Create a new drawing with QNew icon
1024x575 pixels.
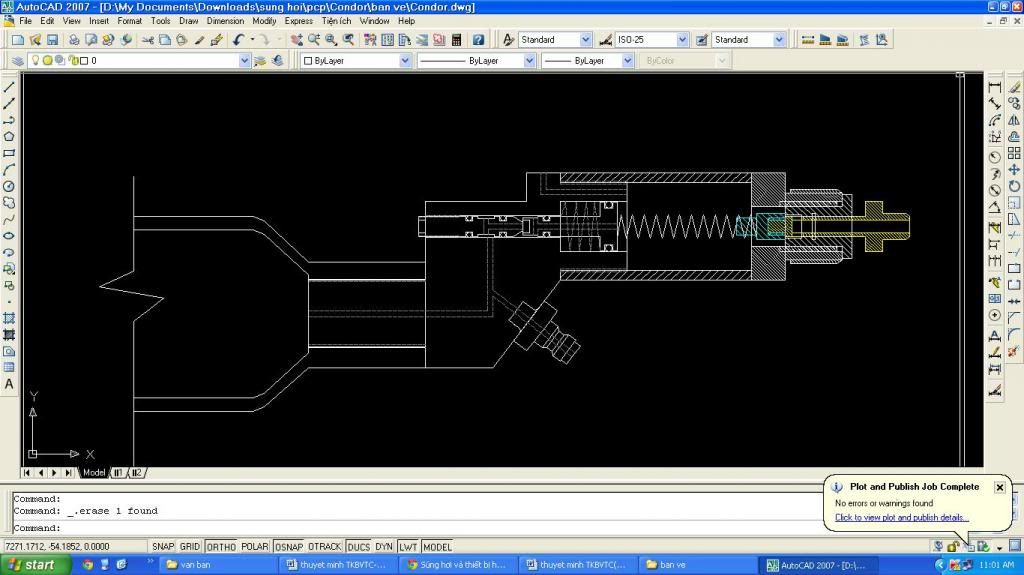tap(18, 40)
